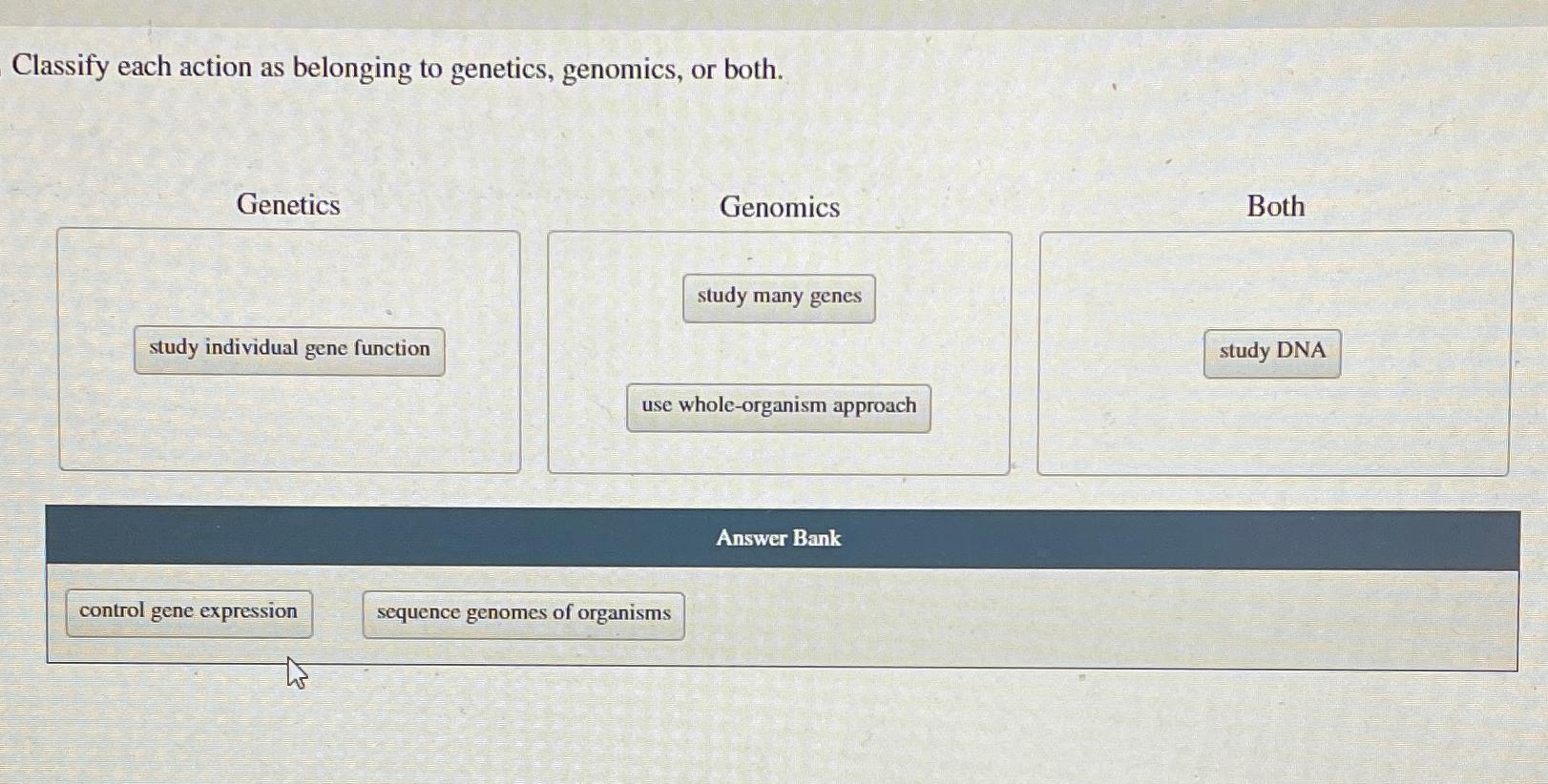
Task: Select the "use whole-organism approach" tile
Action: coord(778,405)
